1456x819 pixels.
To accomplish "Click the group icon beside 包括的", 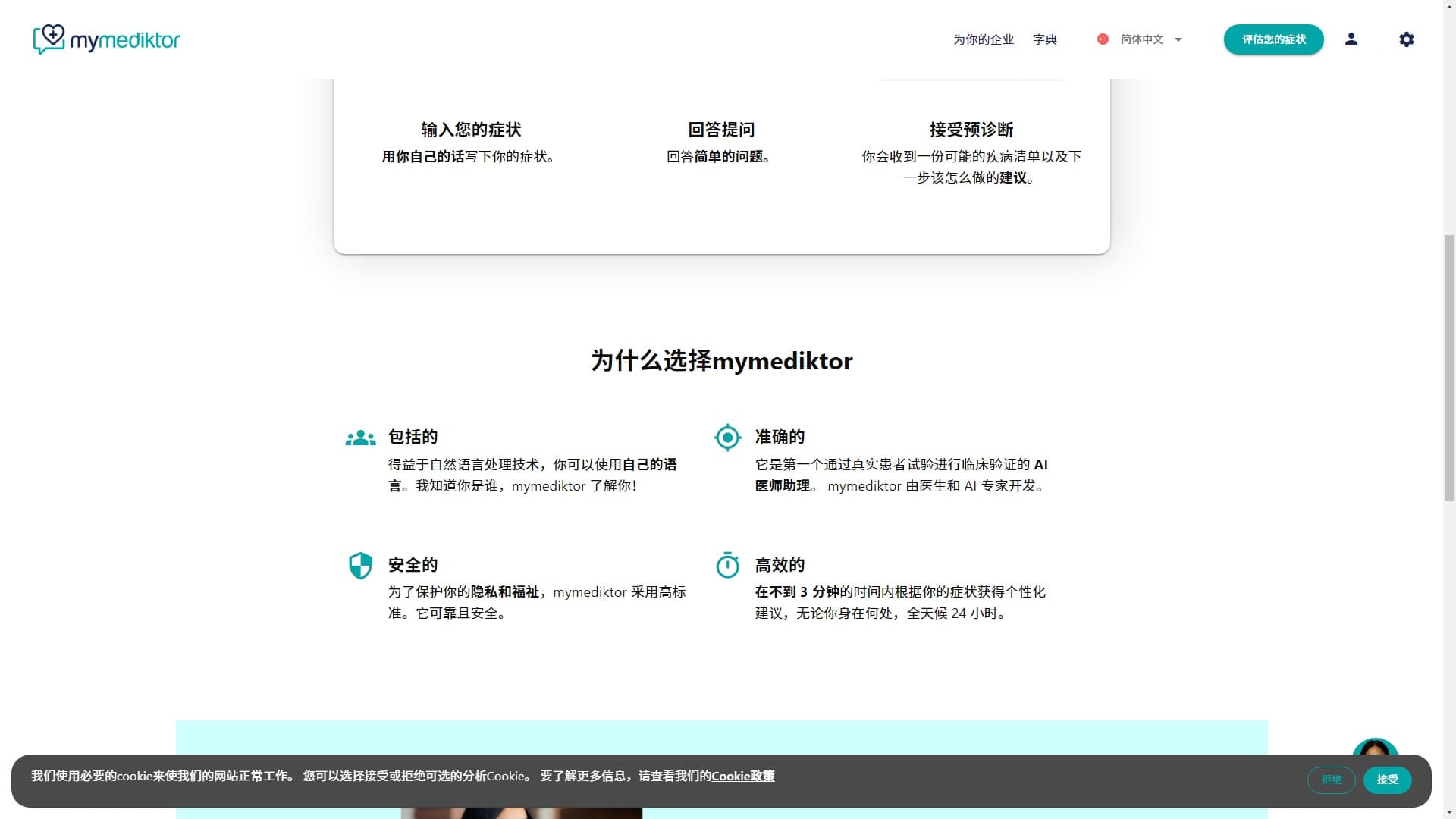I will (360, 438).
